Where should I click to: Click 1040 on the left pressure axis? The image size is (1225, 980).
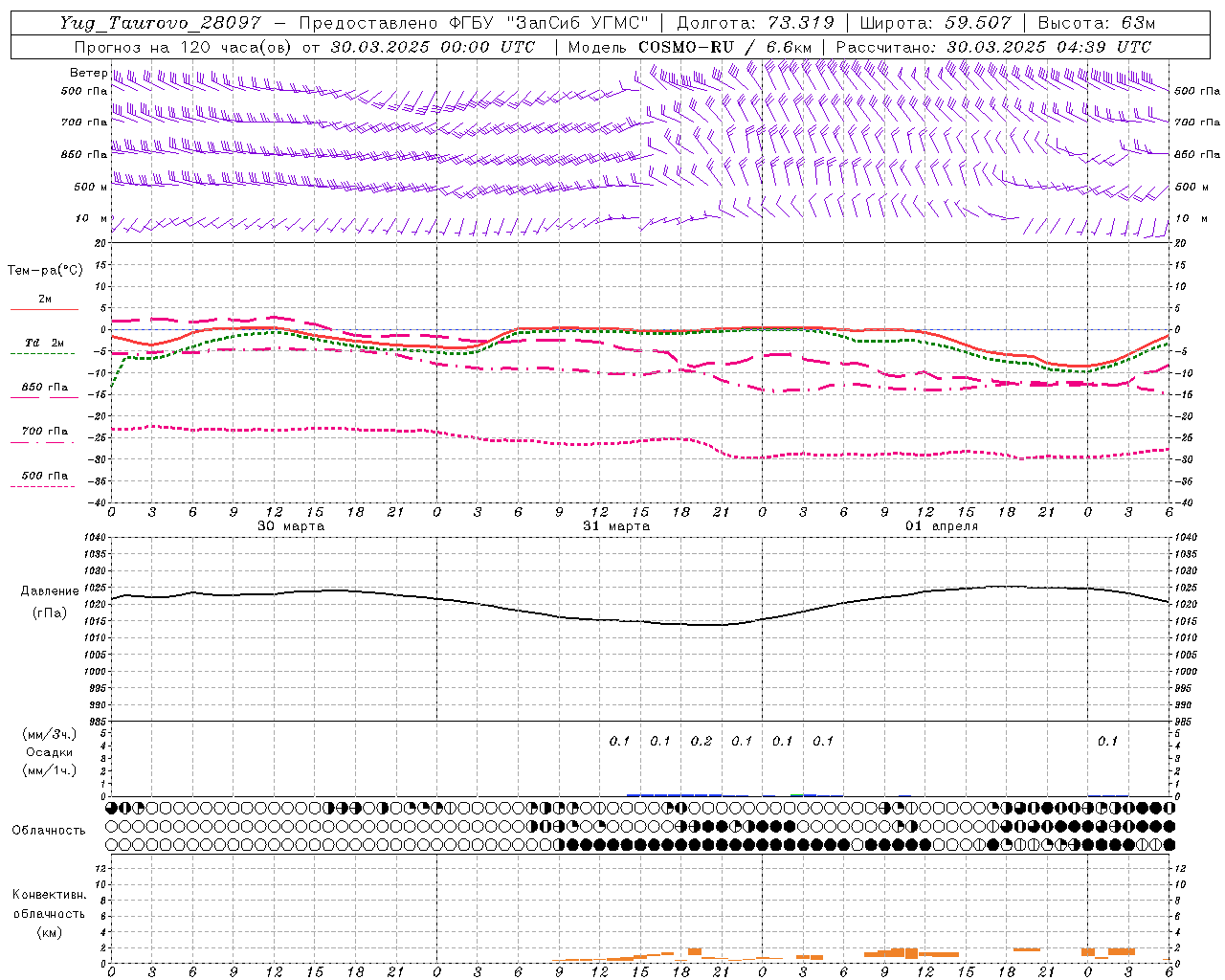click(93, 538)
